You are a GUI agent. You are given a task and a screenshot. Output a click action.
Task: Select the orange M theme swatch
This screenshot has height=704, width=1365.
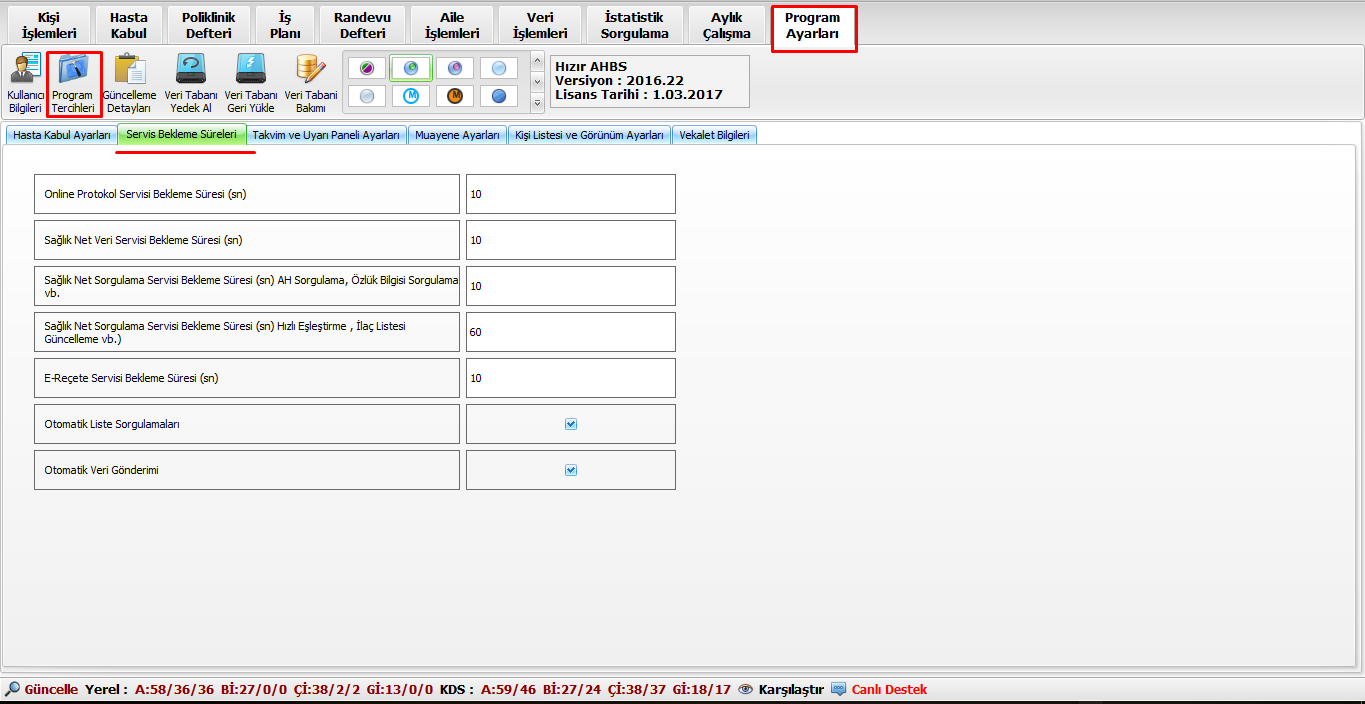[x=455, y=96]
